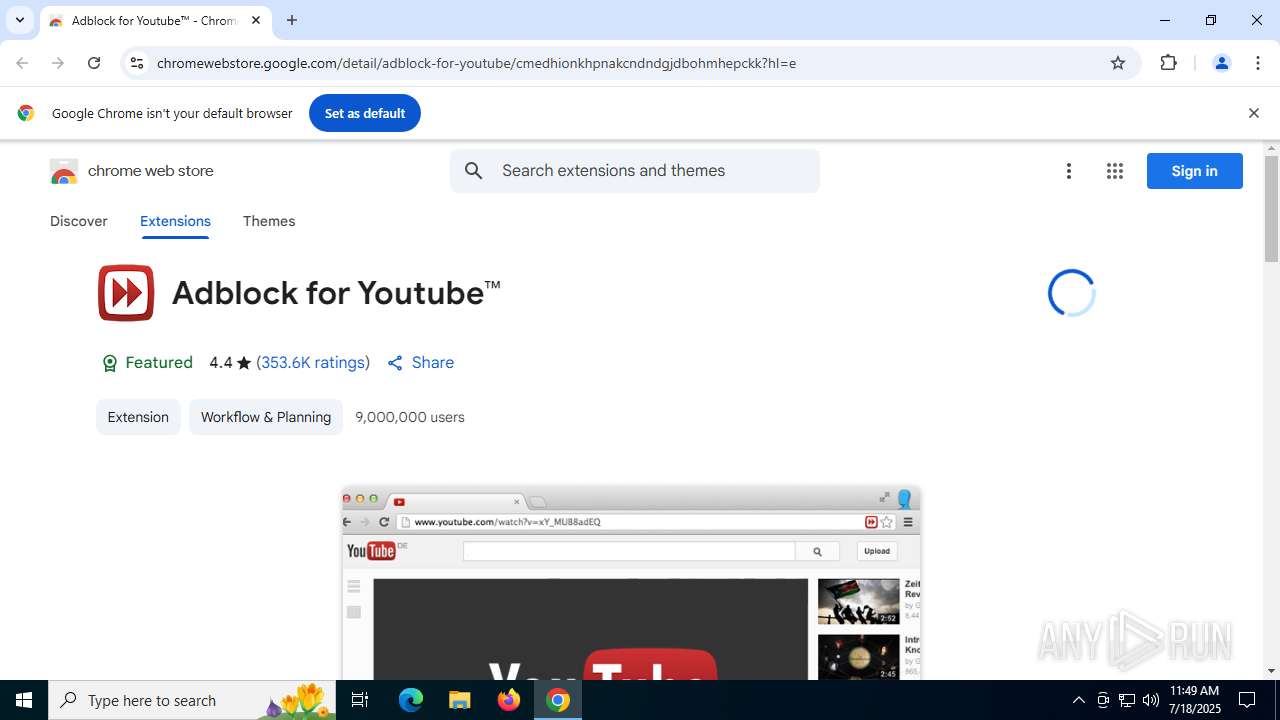
Task: Click the Featured badge
Action: click(x=147, y=363)
